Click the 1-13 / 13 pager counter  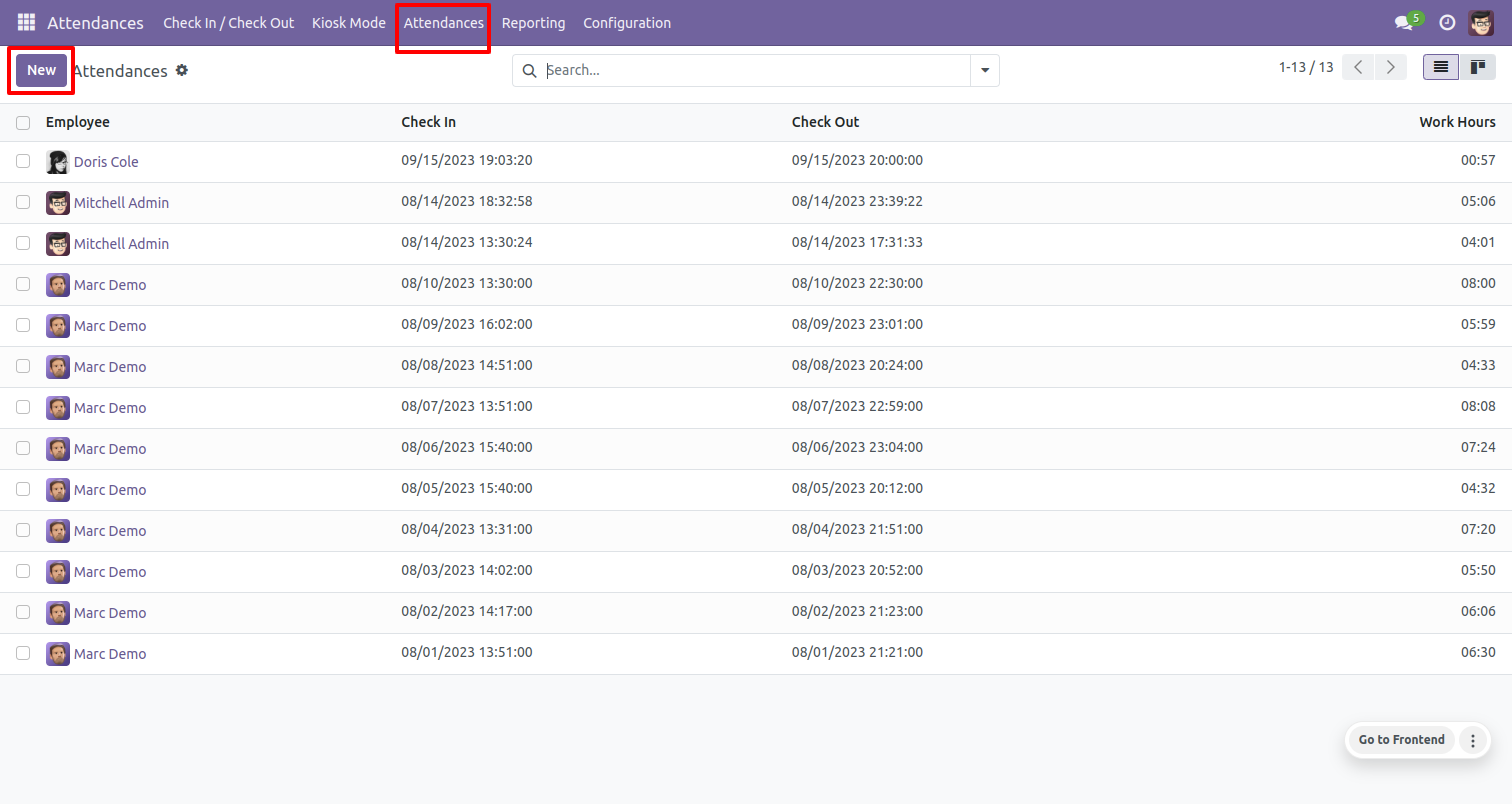(1306, 67)
